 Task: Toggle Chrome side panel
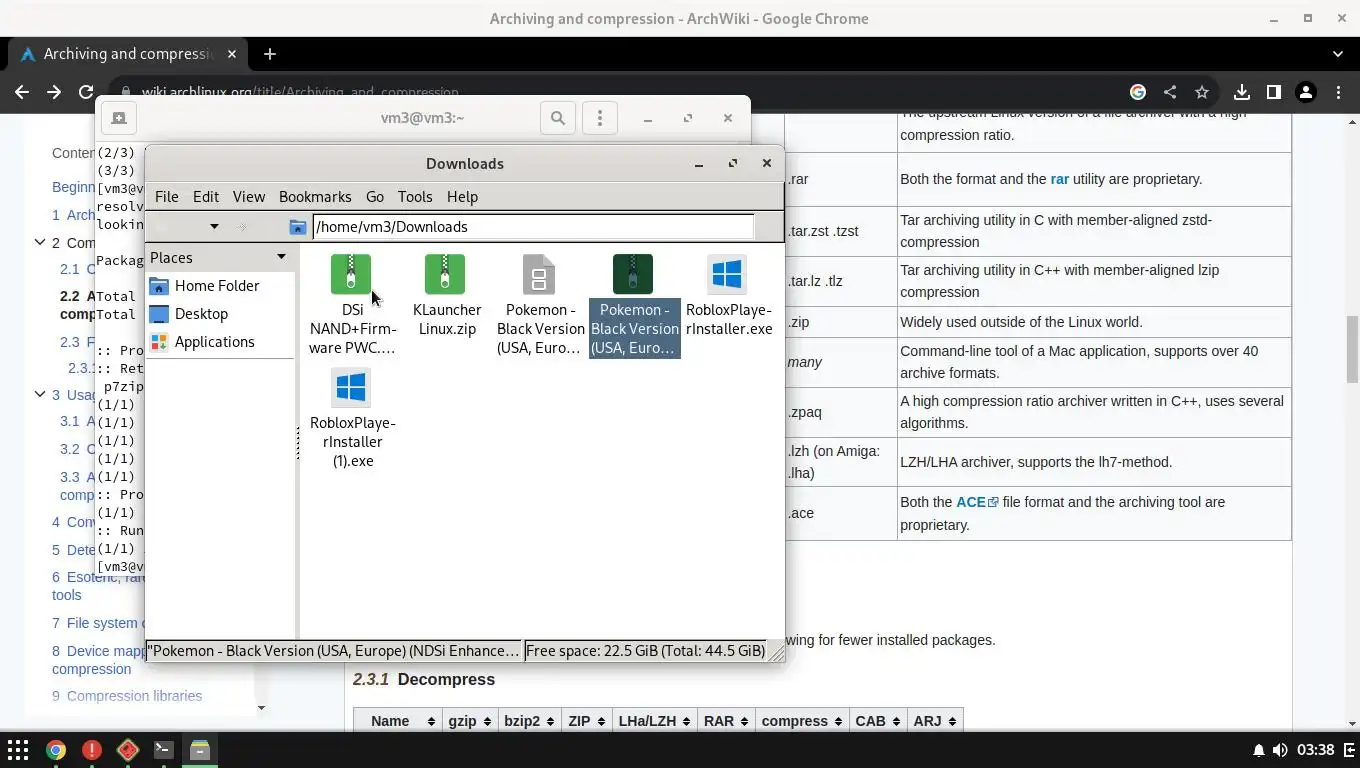tap(1273, 92)
